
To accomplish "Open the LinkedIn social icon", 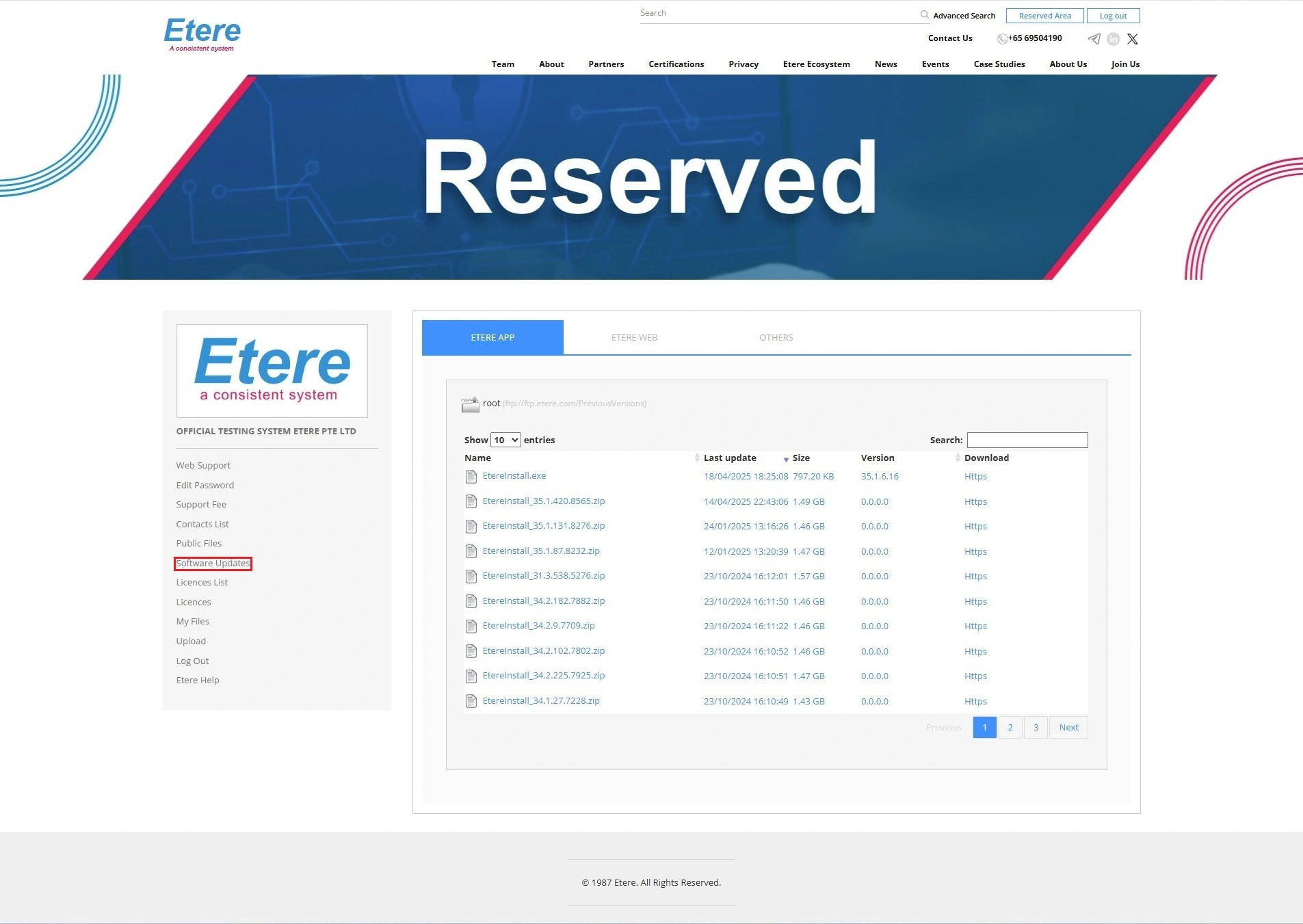I will [x=1113, y=39].
